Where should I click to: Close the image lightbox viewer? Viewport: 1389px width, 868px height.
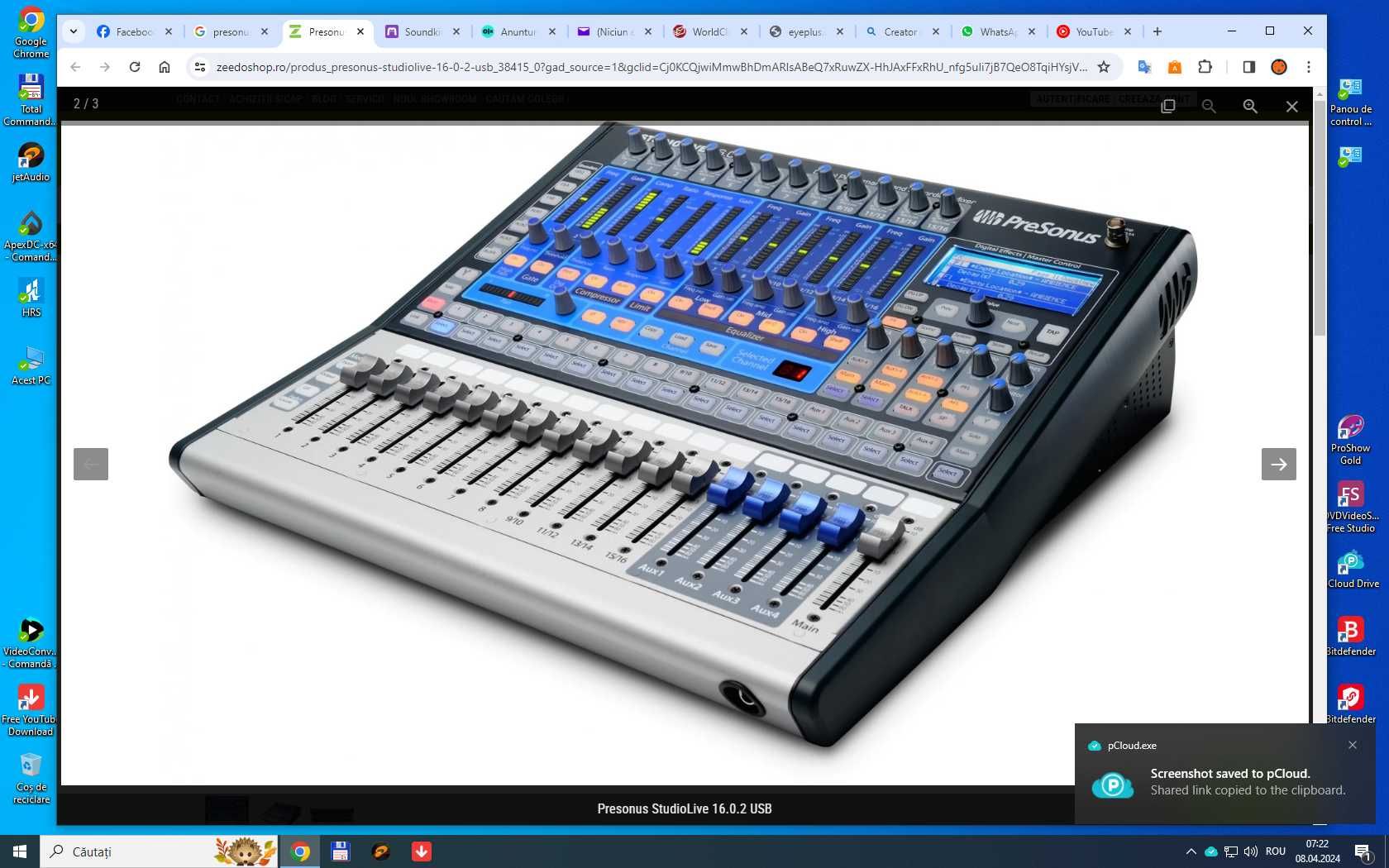(x=1291, y=106)
